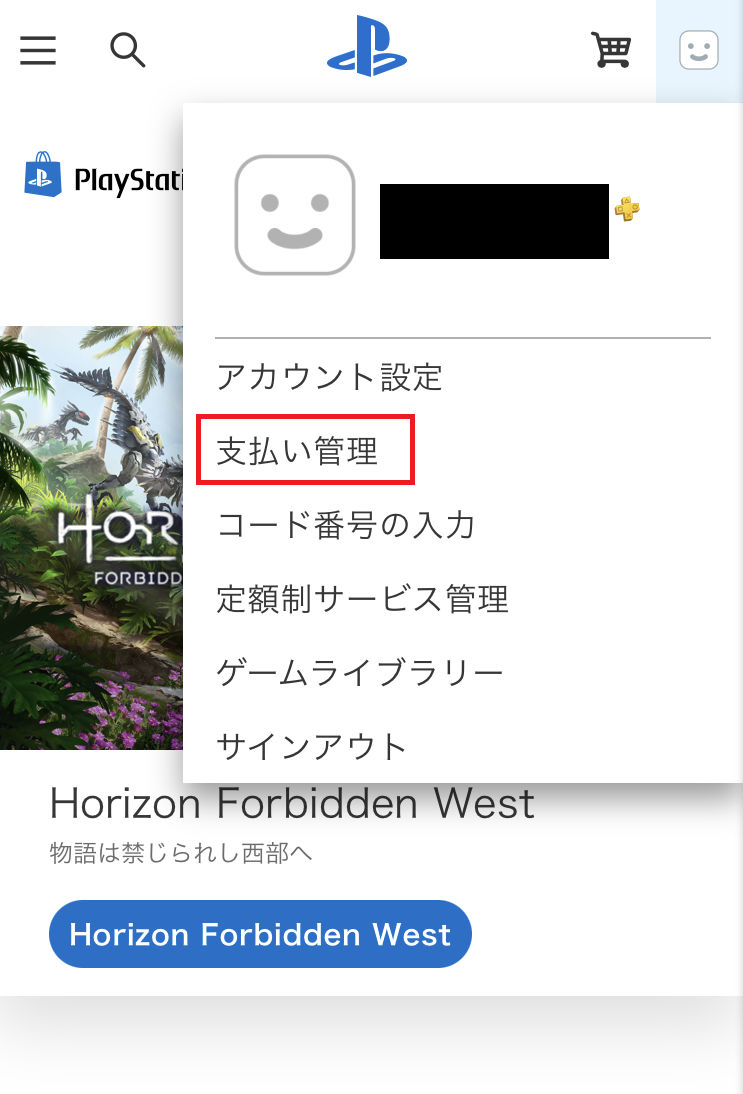Click the PlayStation Store shopping bag icon
743x1094 pixels.
click(x=43, y=174)
